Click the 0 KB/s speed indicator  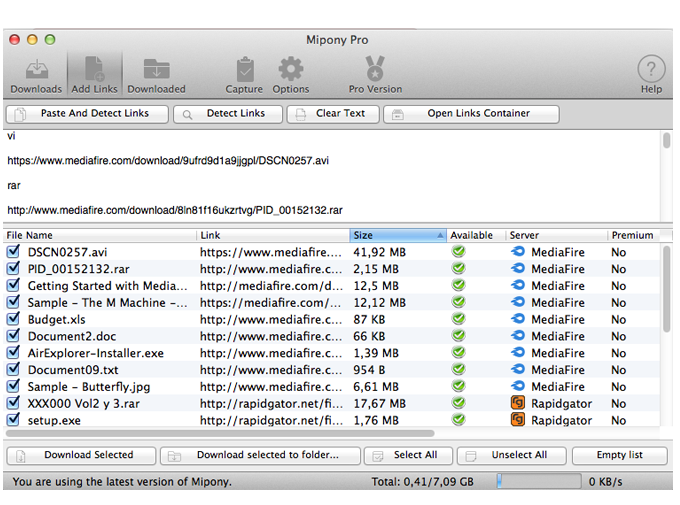[605, 482]
